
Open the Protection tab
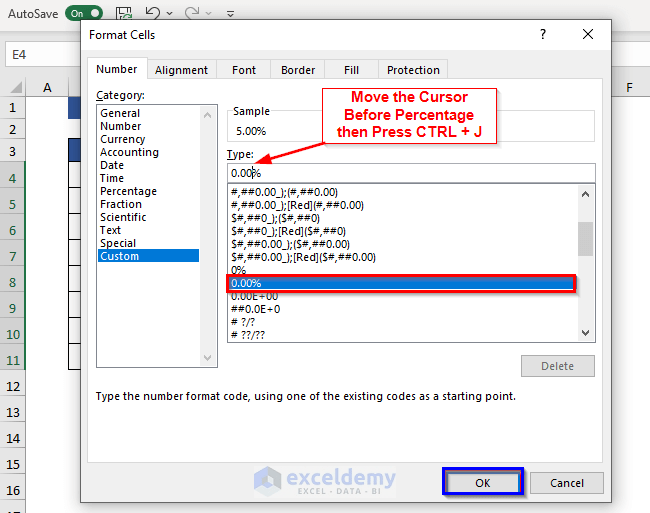click(413, 70)
